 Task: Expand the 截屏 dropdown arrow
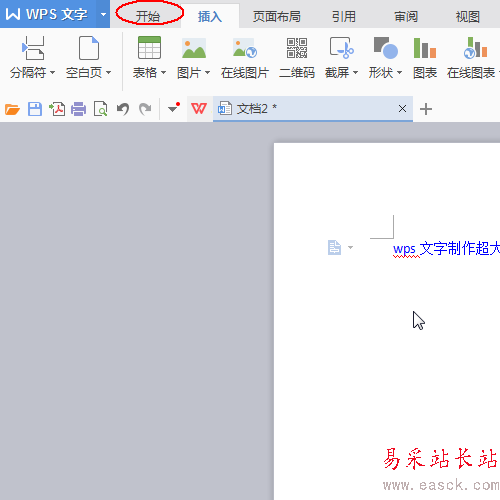click(x=355, y=72)
